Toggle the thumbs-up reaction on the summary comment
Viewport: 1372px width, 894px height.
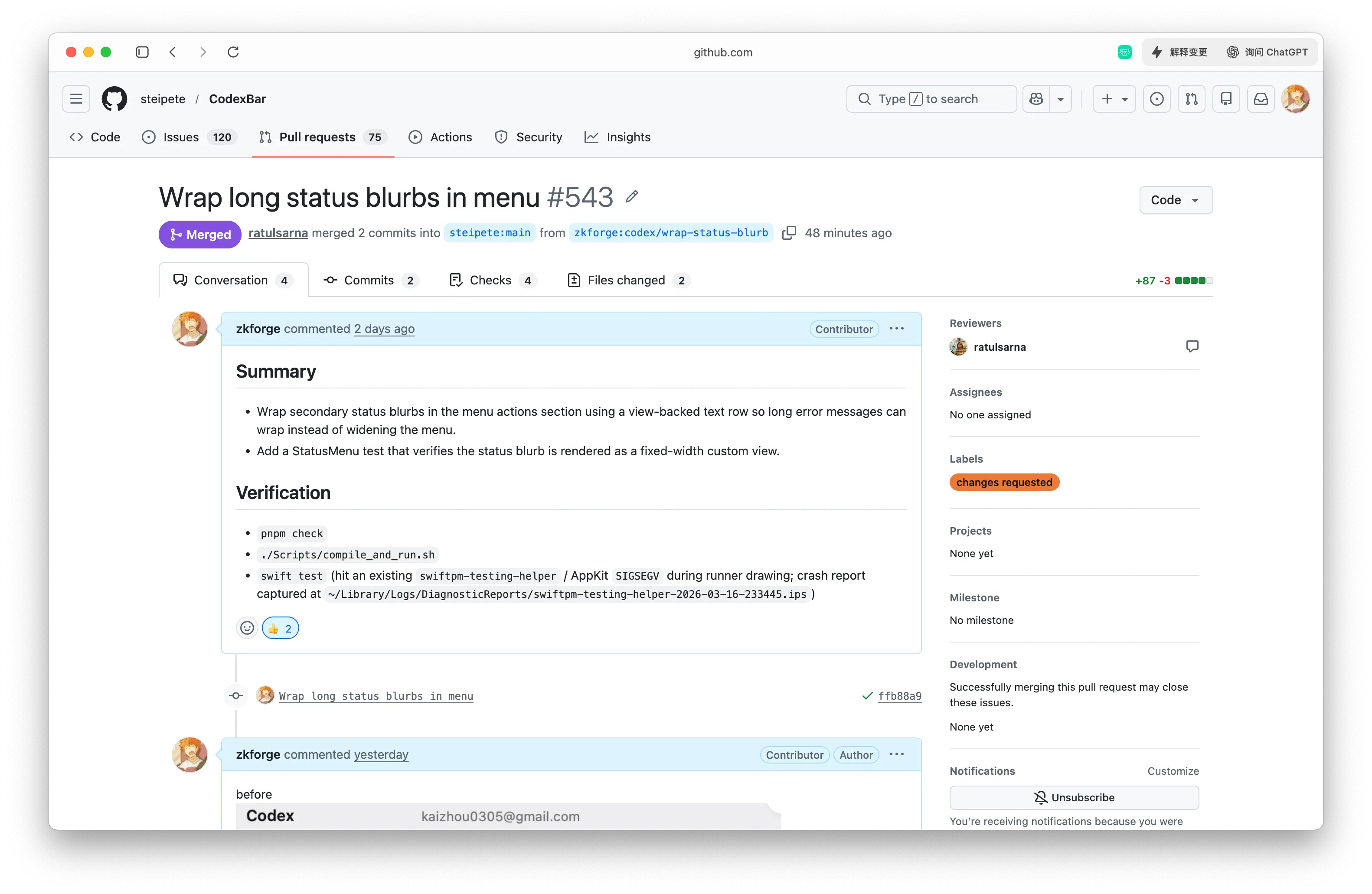(x=280, y=628)
